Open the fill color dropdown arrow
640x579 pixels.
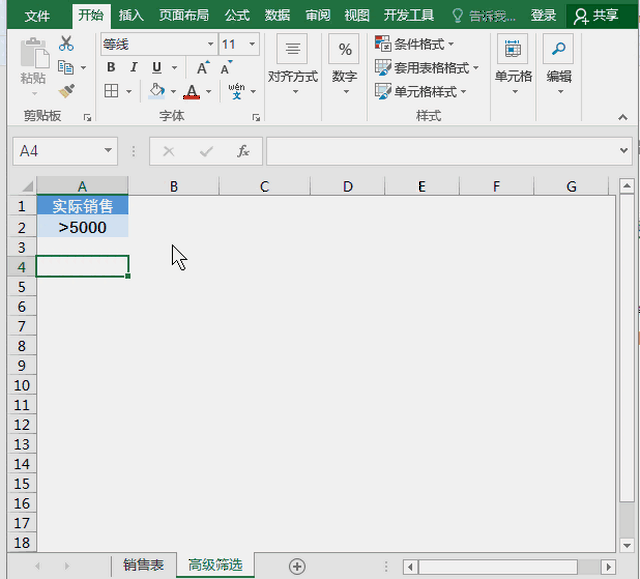point(173,91)
